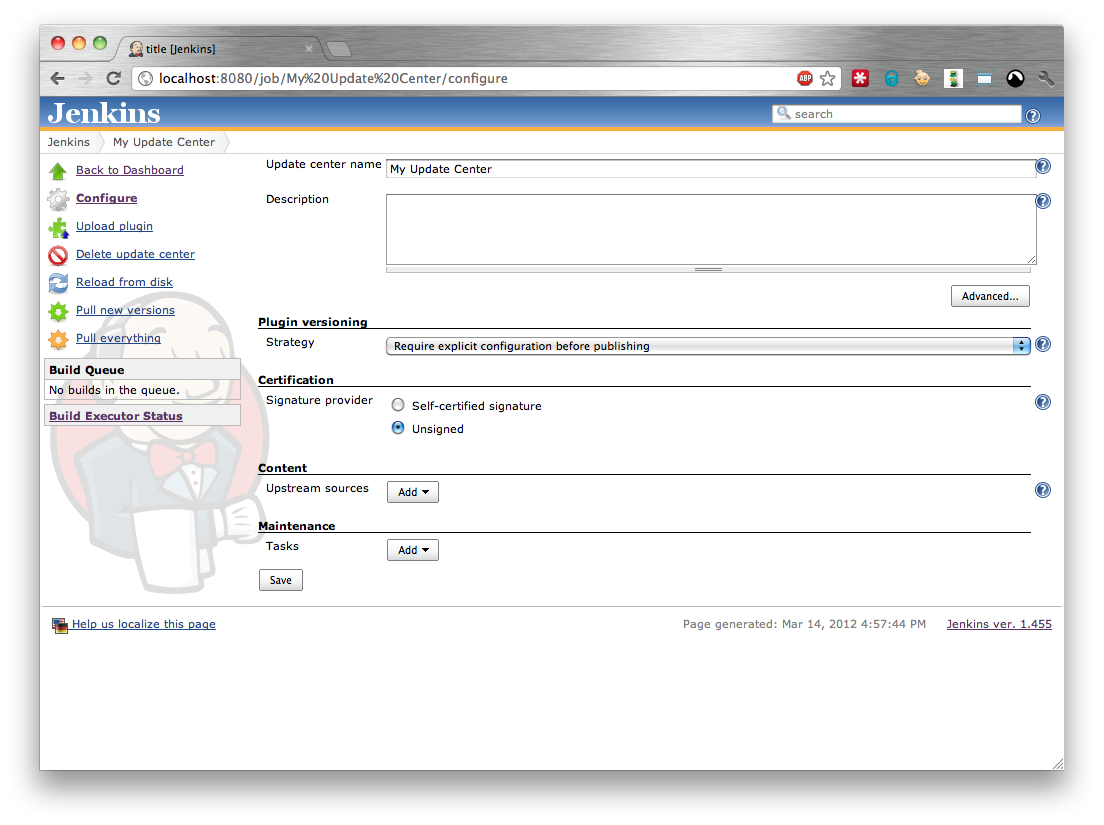Close the title [Jenkins] tab

coord(308,49)
